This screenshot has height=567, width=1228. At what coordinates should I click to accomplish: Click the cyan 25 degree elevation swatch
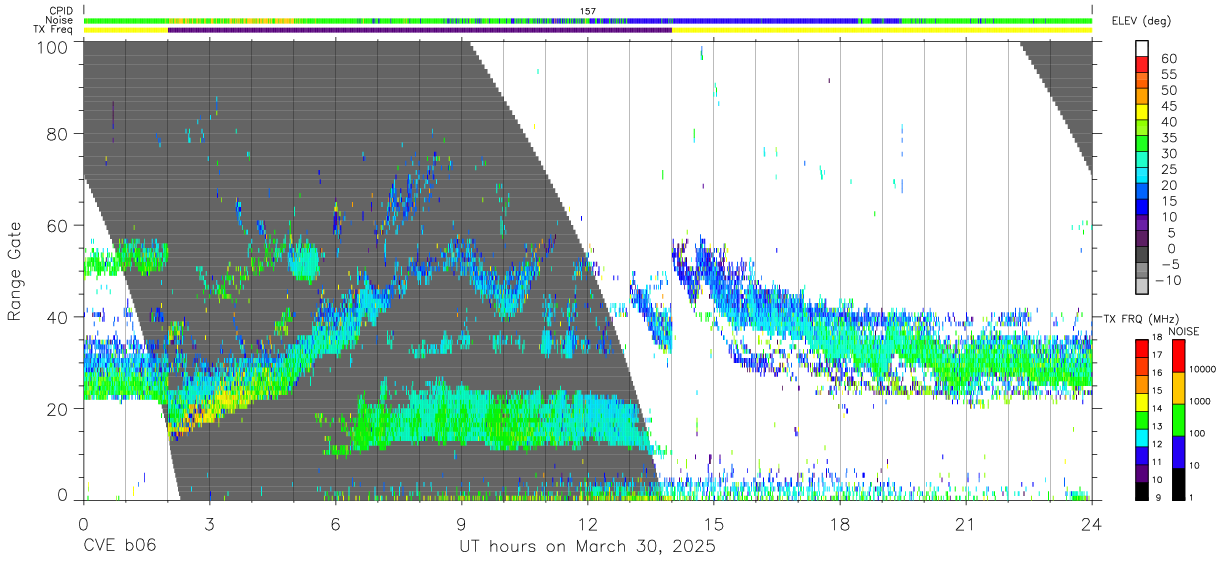[x=1142, y=175]
